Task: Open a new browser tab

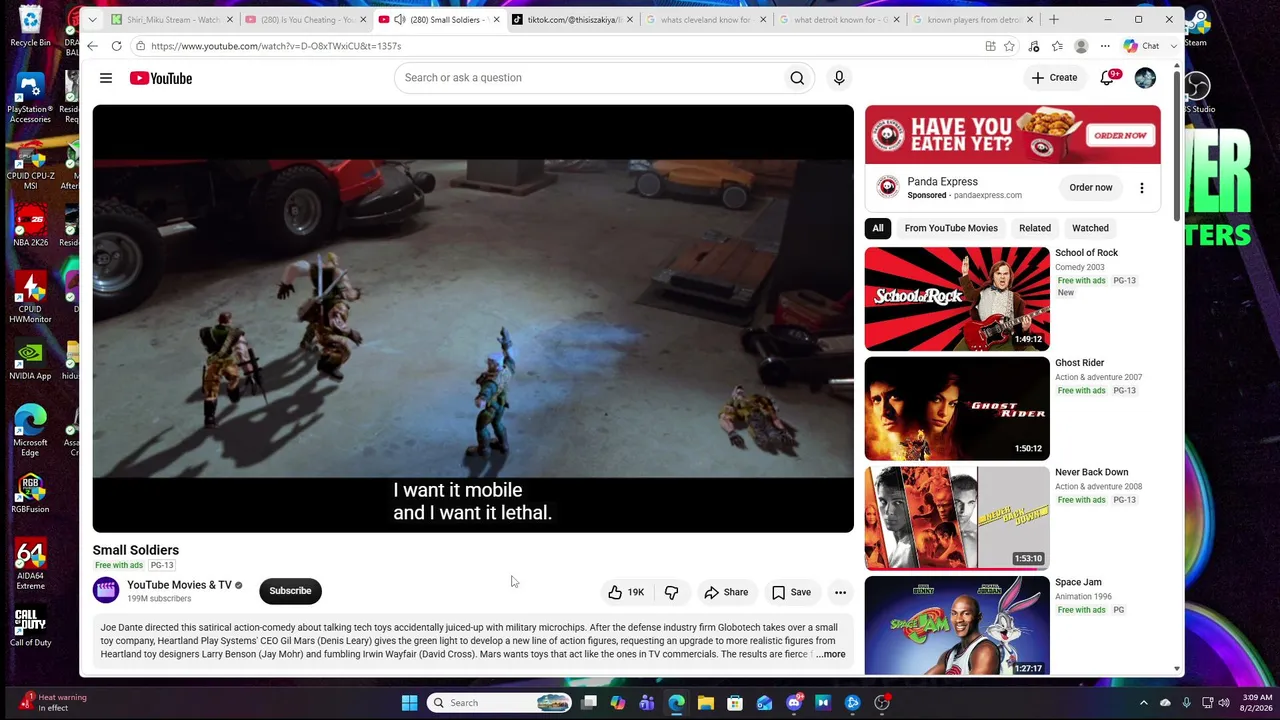Action: (x=1053, y=20)
